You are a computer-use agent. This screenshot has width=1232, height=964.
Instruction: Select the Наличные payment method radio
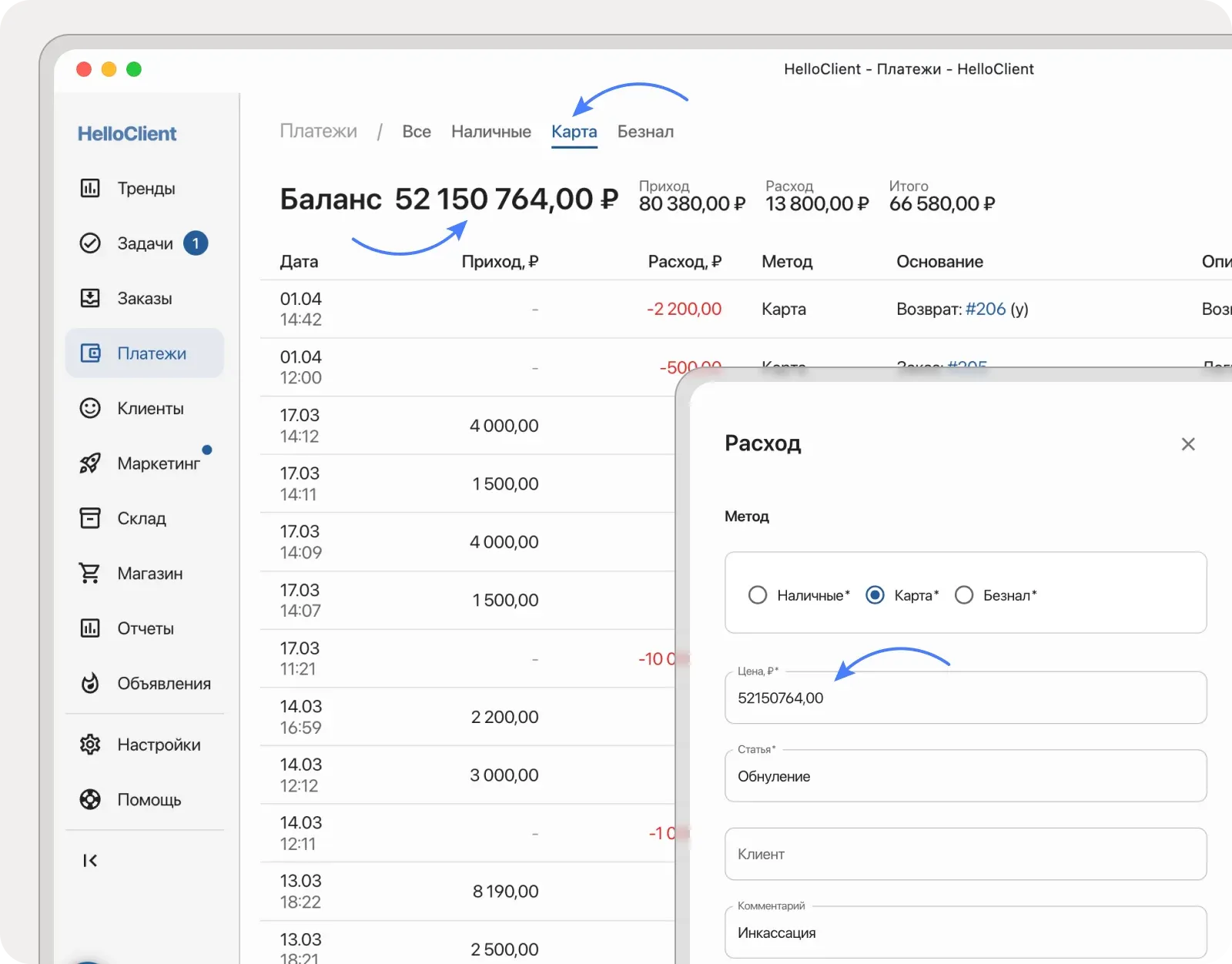758,595
